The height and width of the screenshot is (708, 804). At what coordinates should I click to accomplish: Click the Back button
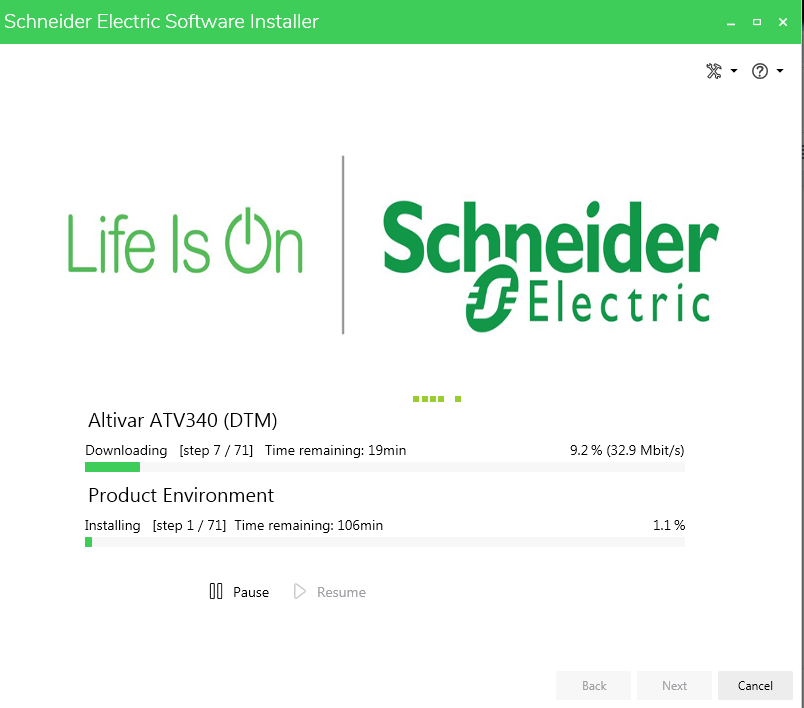point(593,685)
